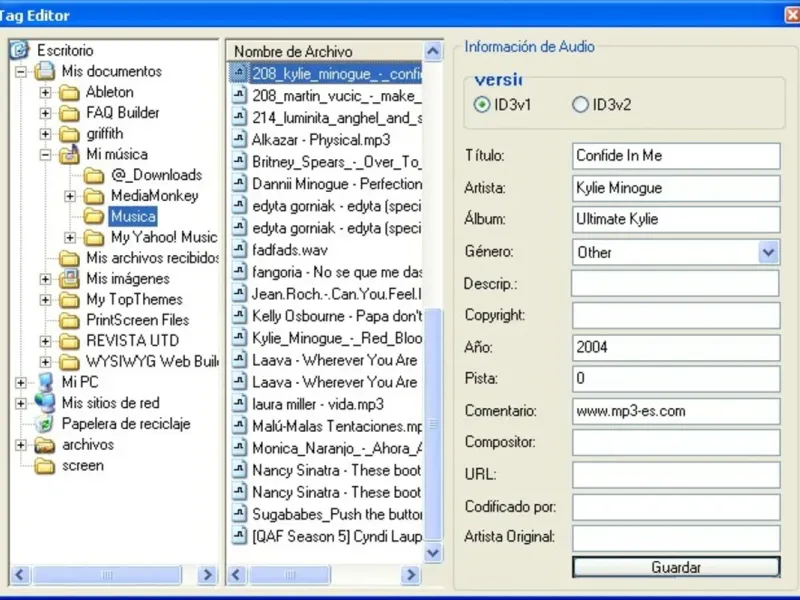800x600 pixels.
Task: Select the ID3v1 radio button
Action: [481, 105]
